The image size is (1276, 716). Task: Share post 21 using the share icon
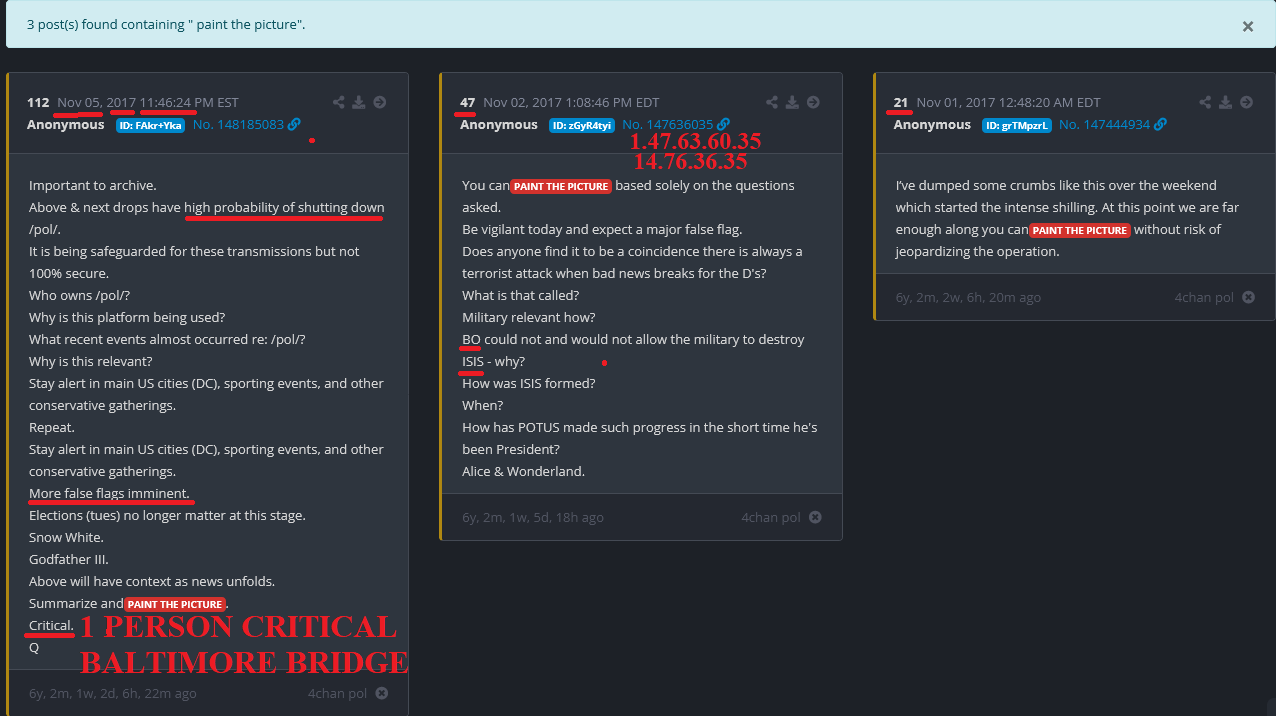(1205, 102)
